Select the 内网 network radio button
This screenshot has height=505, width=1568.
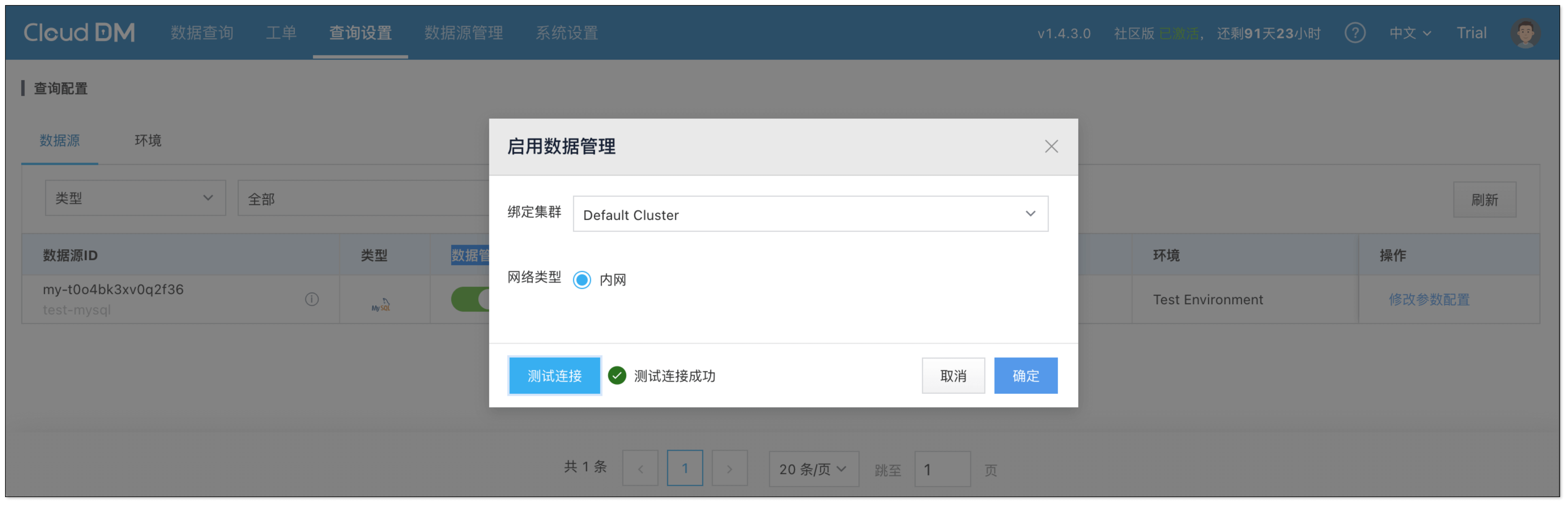pos(582,280)
